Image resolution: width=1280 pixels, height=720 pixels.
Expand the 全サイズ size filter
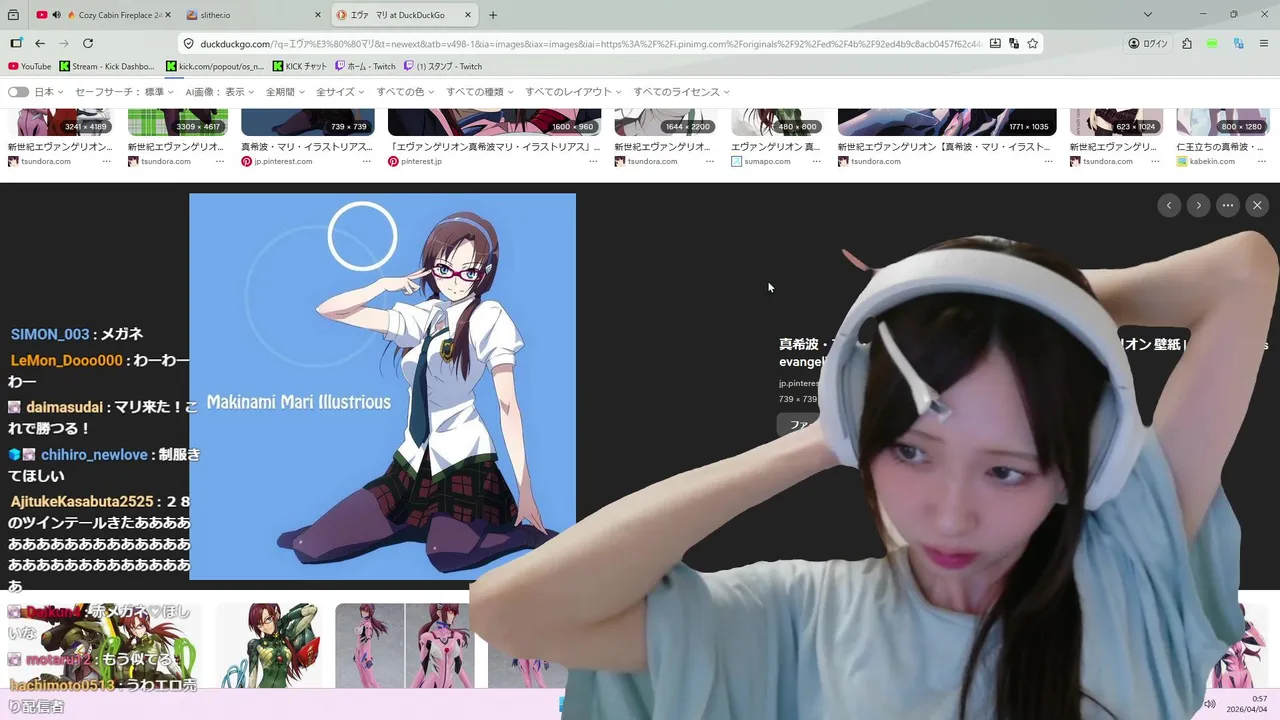coord(340,92)
